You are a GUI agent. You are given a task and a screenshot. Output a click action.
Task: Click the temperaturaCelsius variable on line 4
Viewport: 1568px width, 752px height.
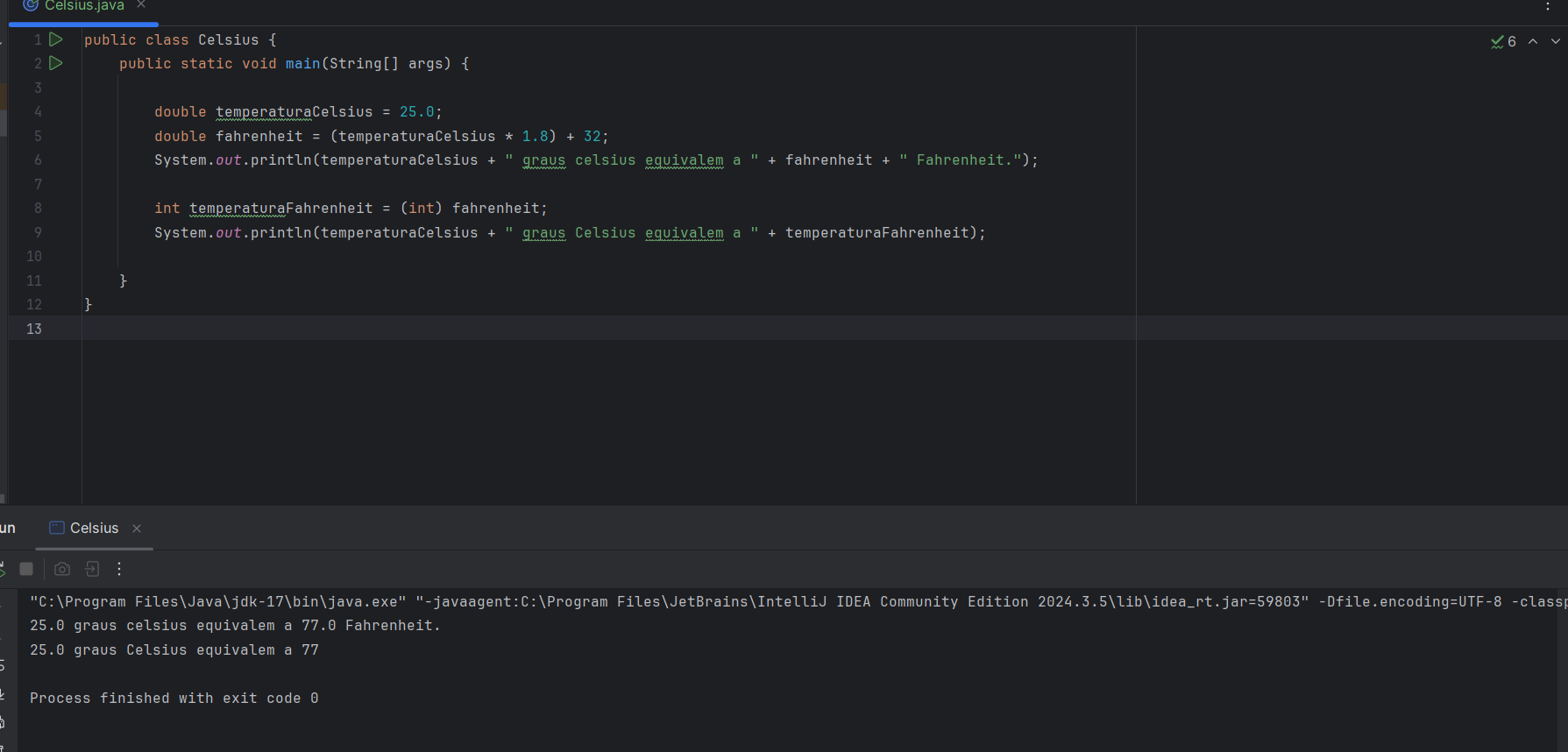click(294, 112)
